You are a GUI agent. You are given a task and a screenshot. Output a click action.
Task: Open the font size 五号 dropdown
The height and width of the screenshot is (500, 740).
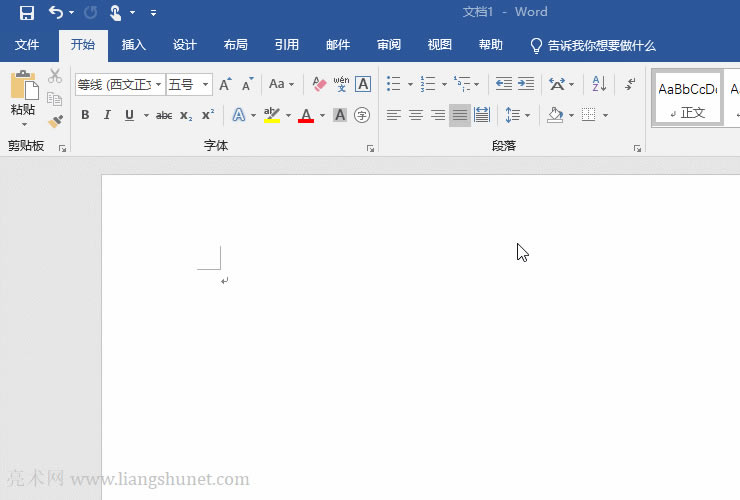[206, 85]
